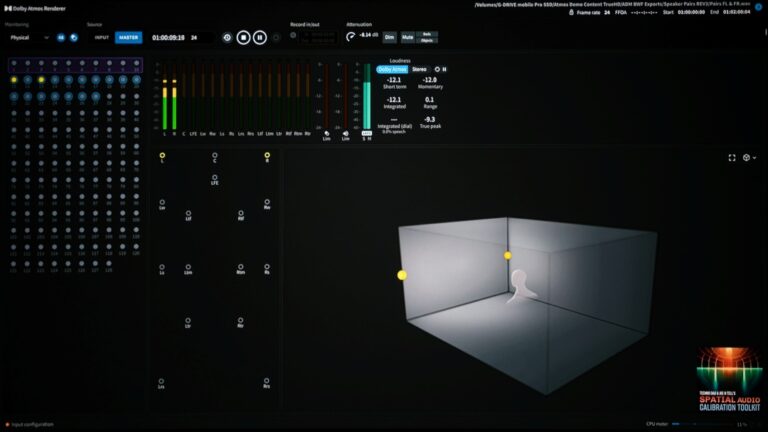Click the speaker limiter icon under the second meter
Viewport: 768px width, 432px height.
point(345,134)
